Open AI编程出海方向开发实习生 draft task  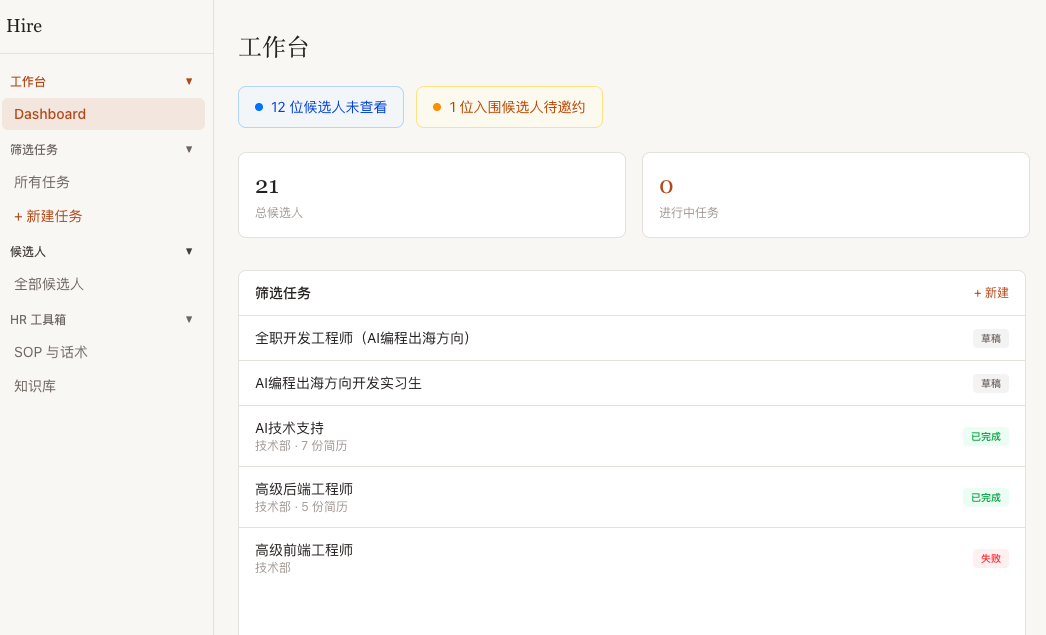click(338, 383)
